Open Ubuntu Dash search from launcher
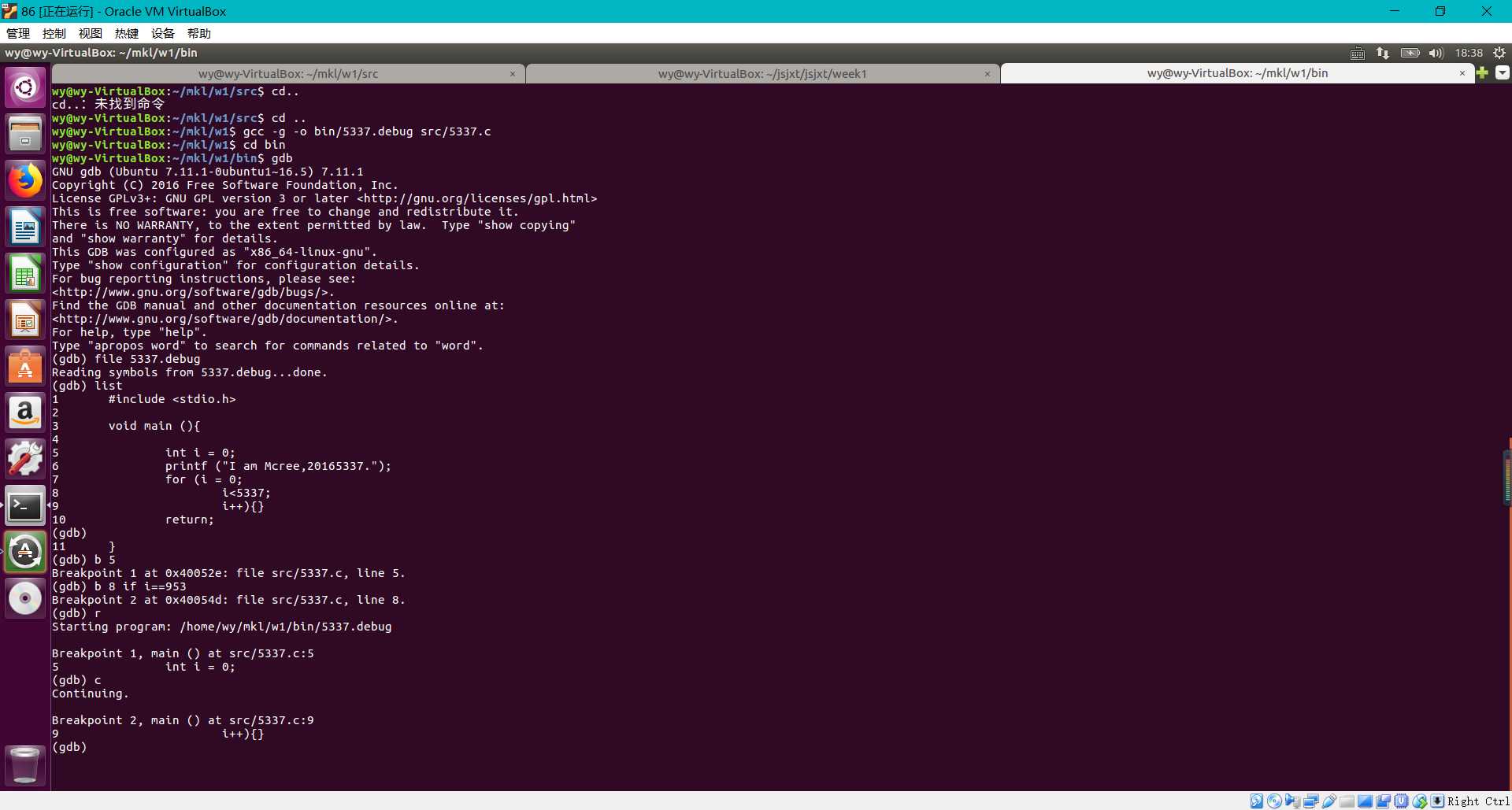Image resolution: width=1512 pixels, height=810 pixels. point(25,87)
